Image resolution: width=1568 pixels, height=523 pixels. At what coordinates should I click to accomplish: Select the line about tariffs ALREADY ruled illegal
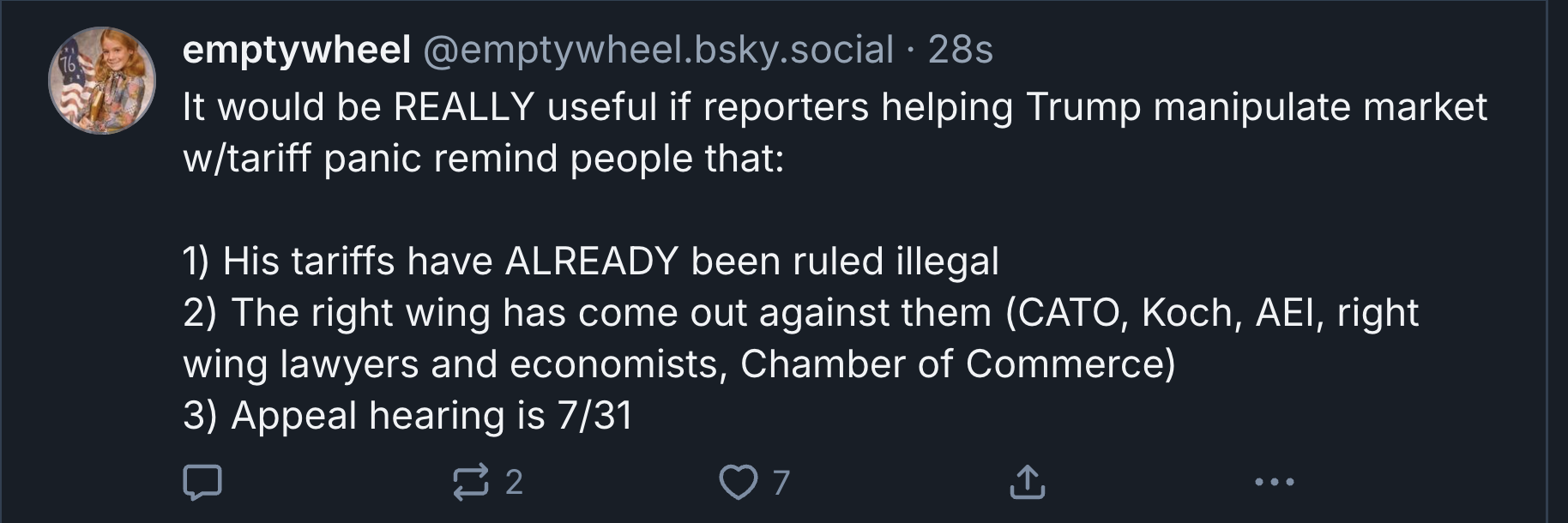point(591,261)
